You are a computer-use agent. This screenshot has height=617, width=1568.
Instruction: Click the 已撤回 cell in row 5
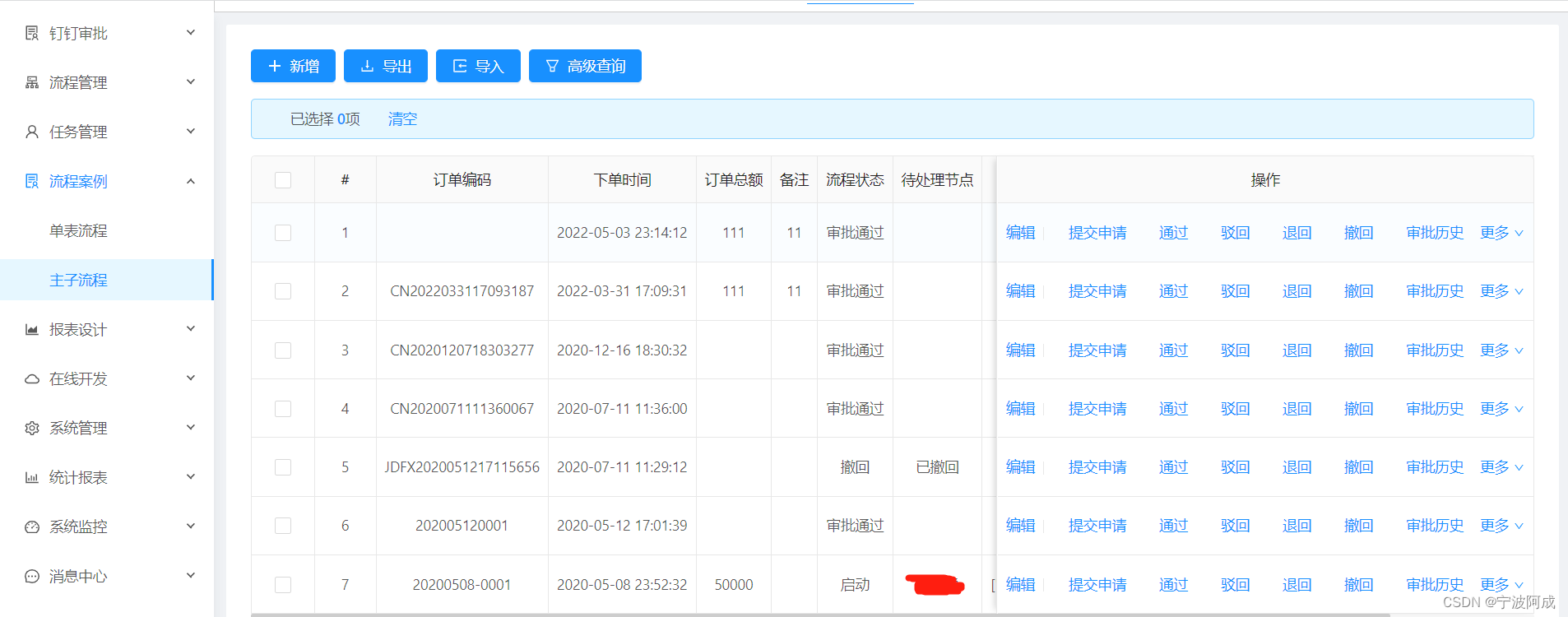pyautogui.click(x=937, y=467)
